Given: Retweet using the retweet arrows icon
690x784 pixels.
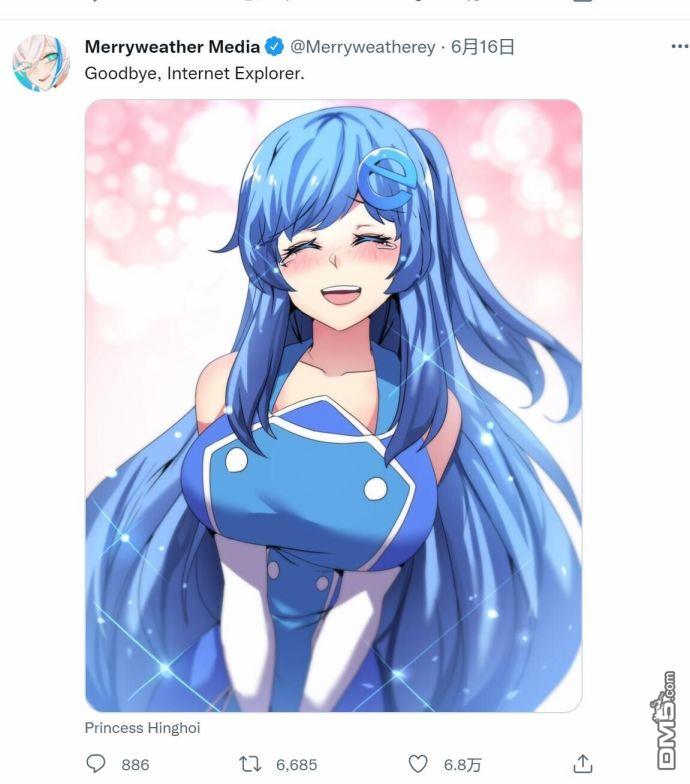Looking at the screenshot, I should pos(250,764).
